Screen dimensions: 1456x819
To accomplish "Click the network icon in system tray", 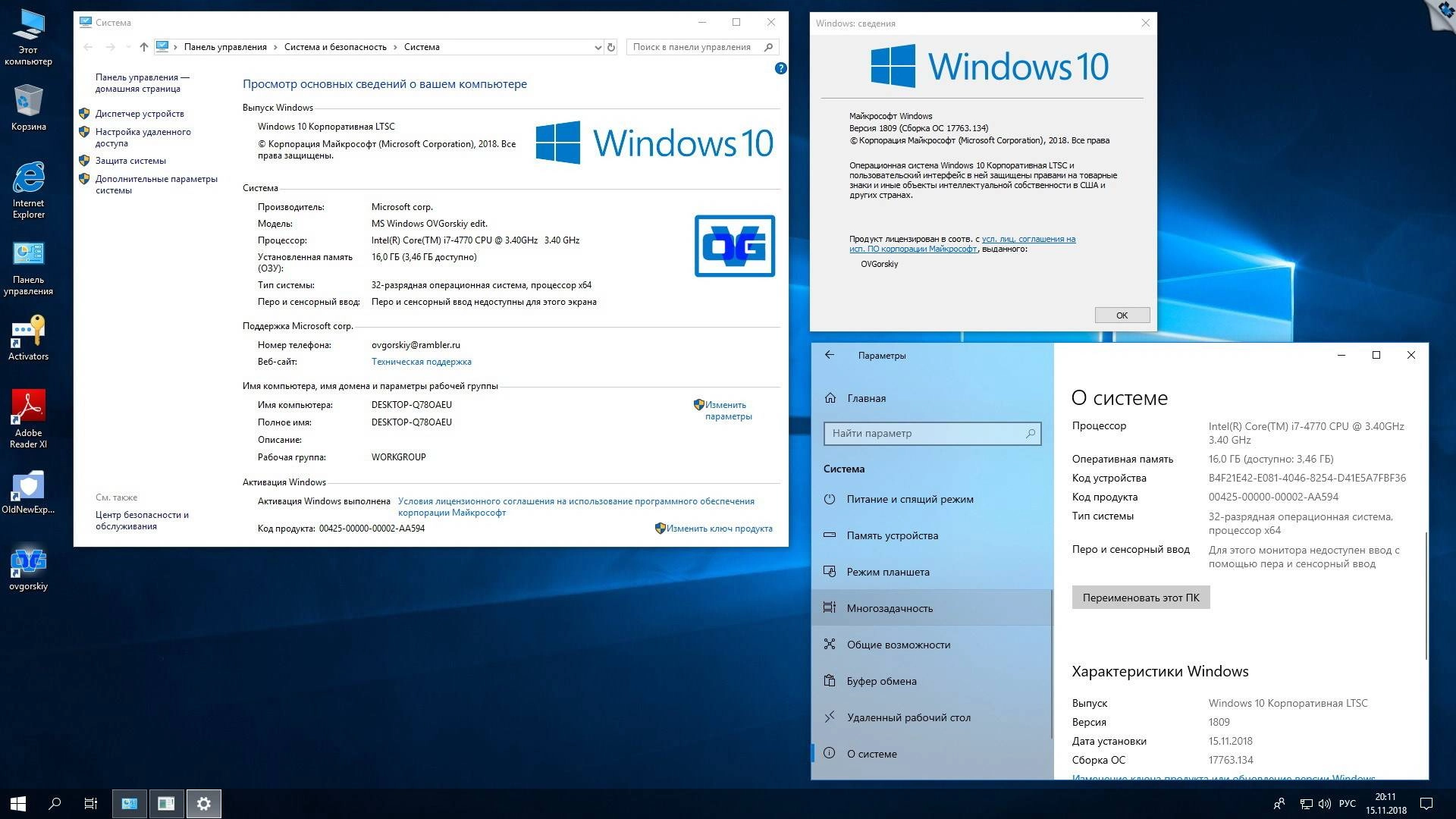I will click(1306, 803).
